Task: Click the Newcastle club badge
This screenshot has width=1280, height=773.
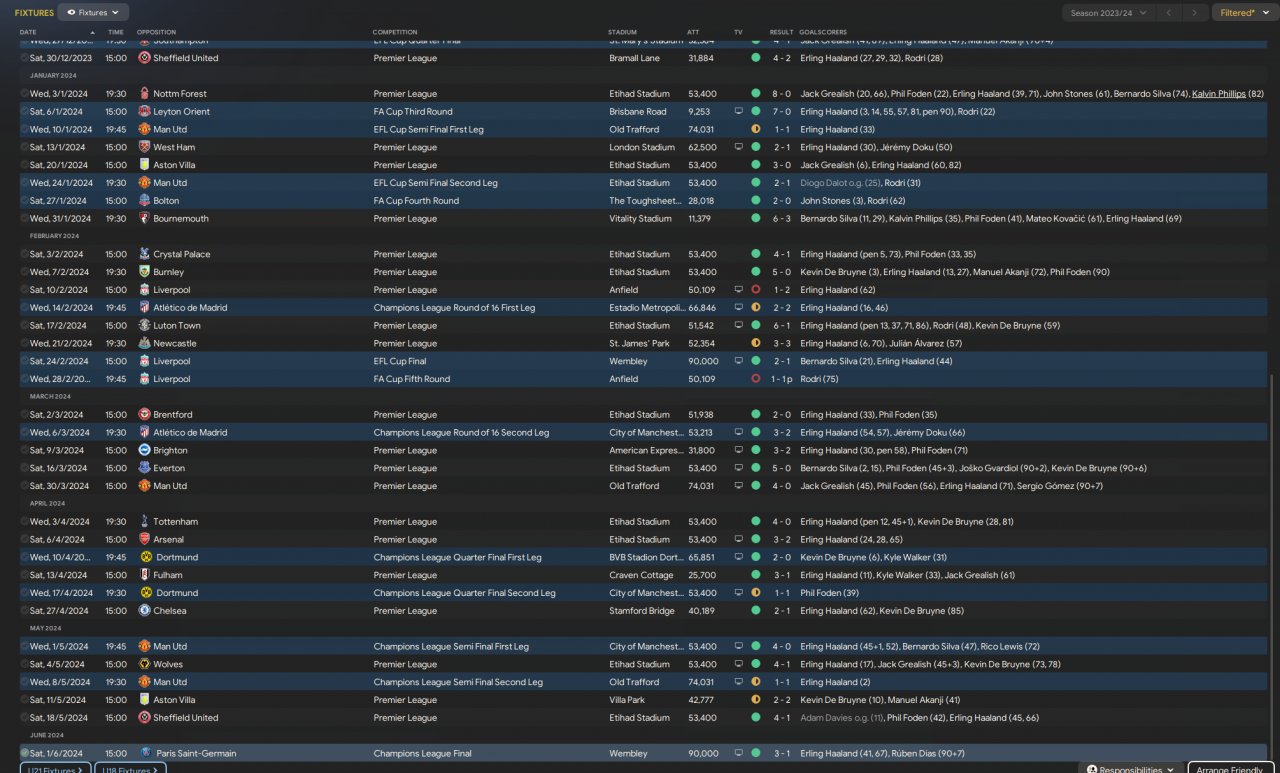Action: 145,343
